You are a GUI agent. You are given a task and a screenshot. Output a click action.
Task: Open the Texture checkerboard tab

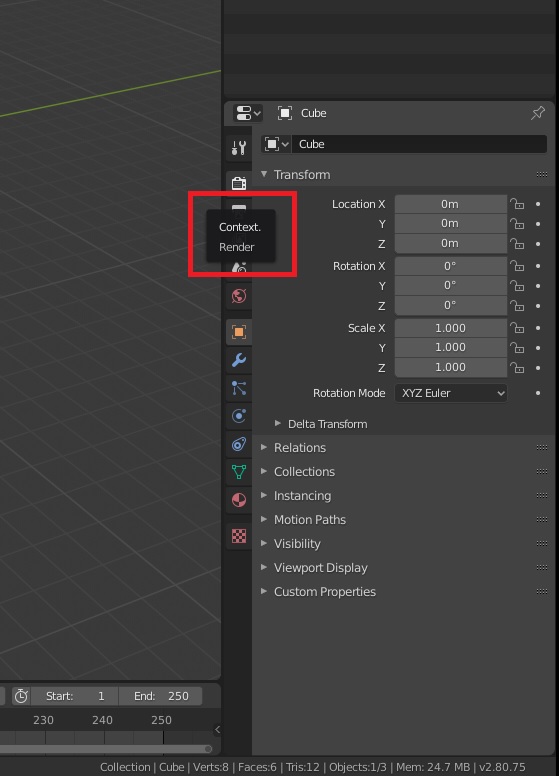tap(239, 535)
